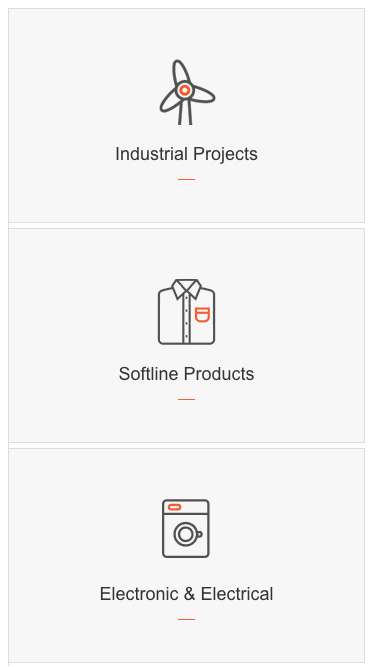375x667 pixels.
Task: Click the orange hub of the turbine
Action: coord(185,90)
